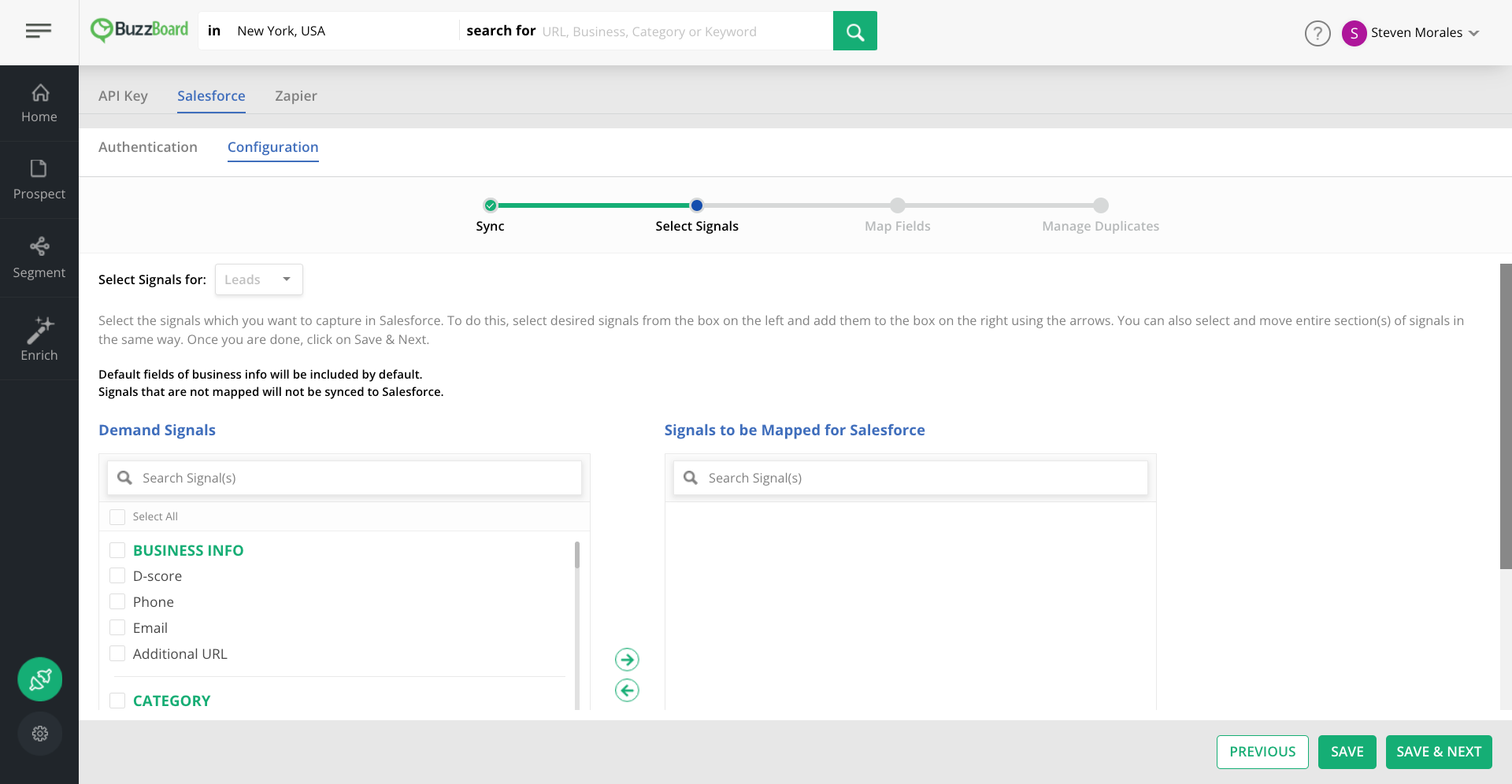The image size is (1512, 784).
Task: Expand the Steven Morales account dropdown arrow
Action: [x=1474, y=33]
